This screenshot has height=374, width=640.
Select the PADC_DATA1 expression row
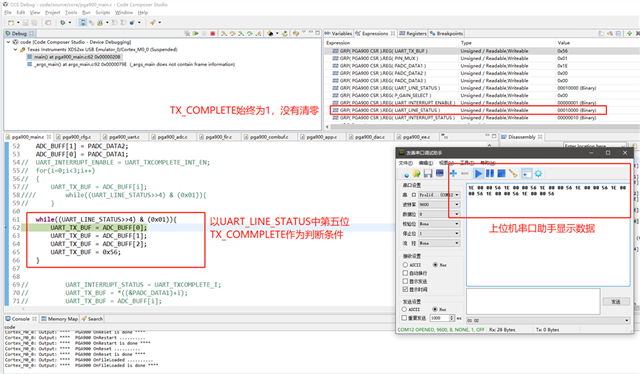click(x=481, y=66)
